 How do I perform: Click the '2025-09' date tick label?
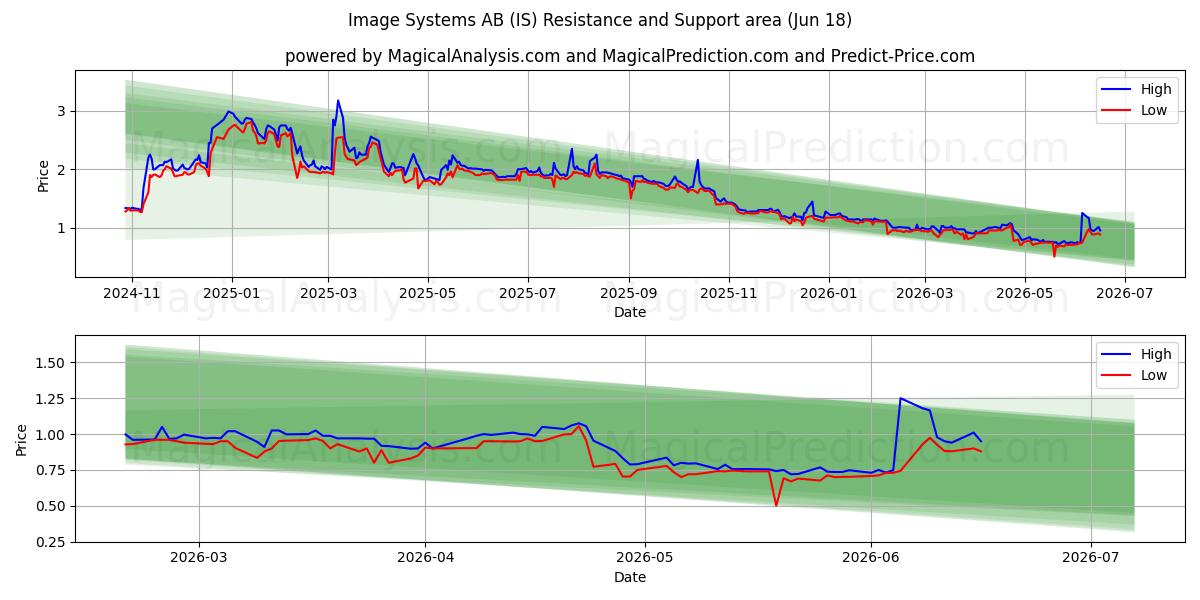629,294
